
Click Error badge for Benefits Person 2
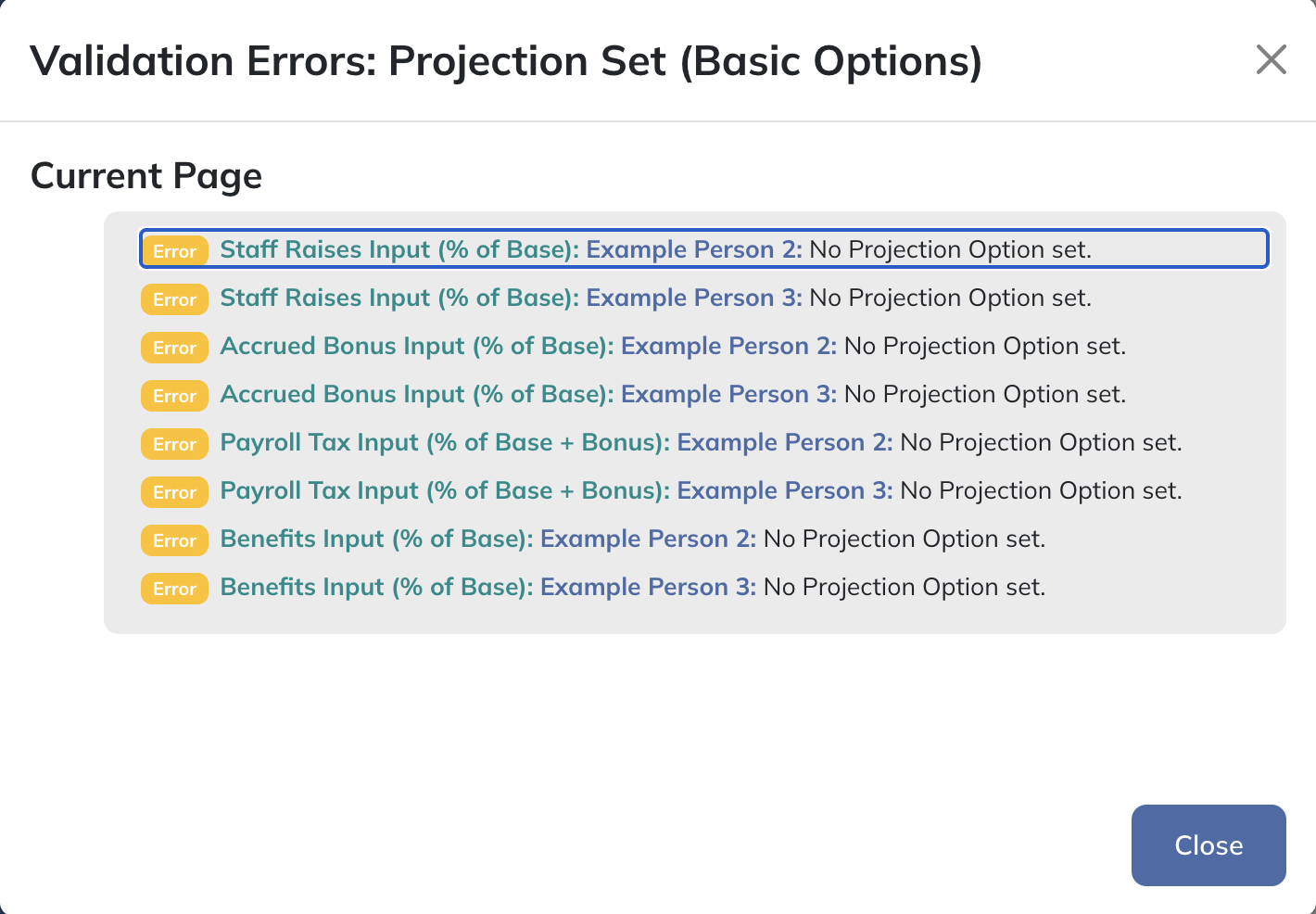[x=174, y=540]
